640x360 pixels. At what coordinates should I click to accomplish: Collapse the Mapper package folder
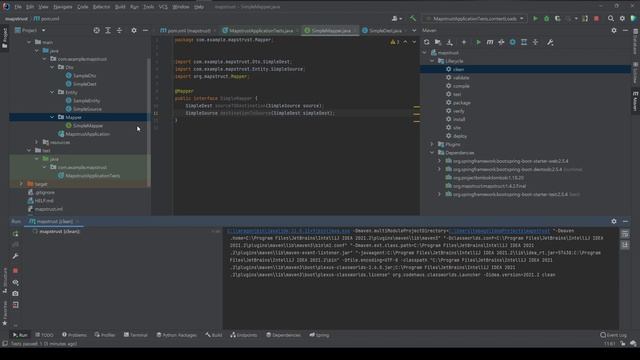(52, 117)
